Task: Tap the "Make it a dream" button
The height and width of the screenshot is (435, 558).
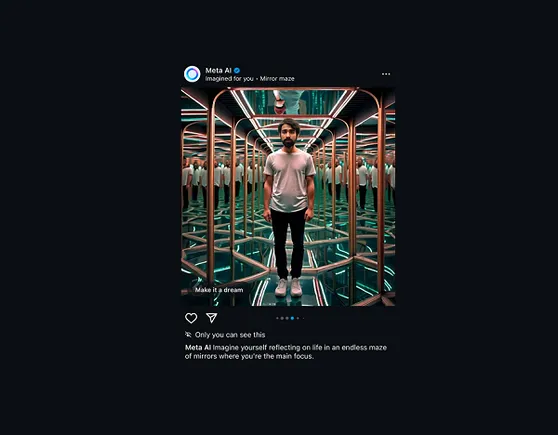Action: 219,290
